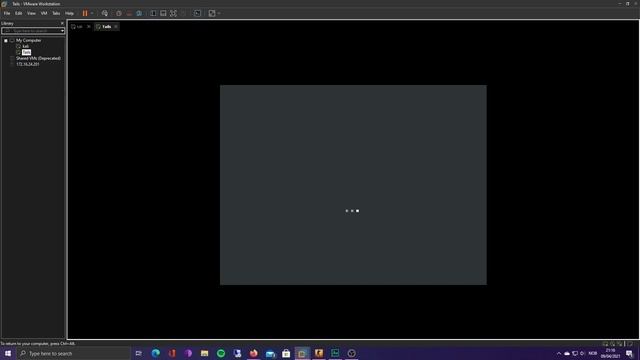640x360 pixels.
Task: Open the stretch display dropdown arrow
Action: pos(219,13)
